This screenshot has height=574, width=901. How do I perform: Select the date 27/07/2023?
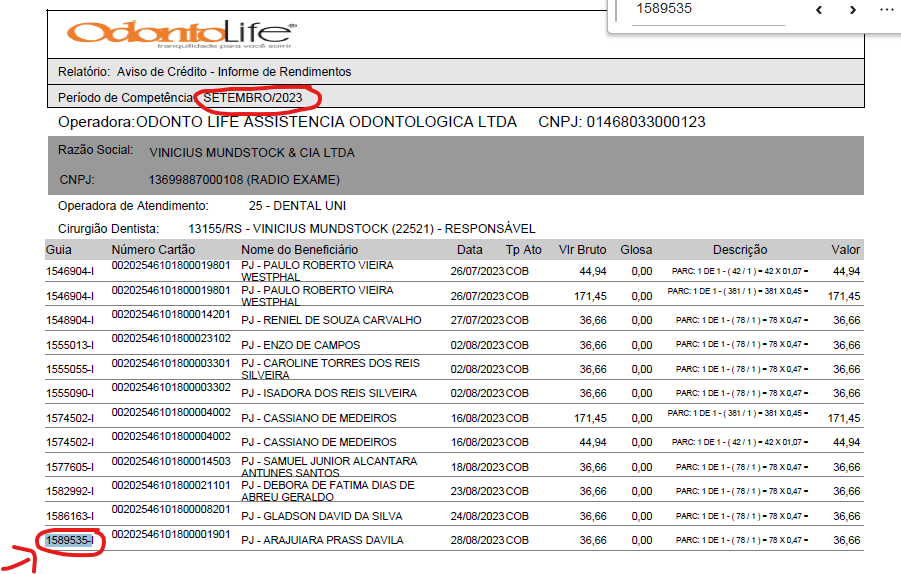click(x=478, y=321)
